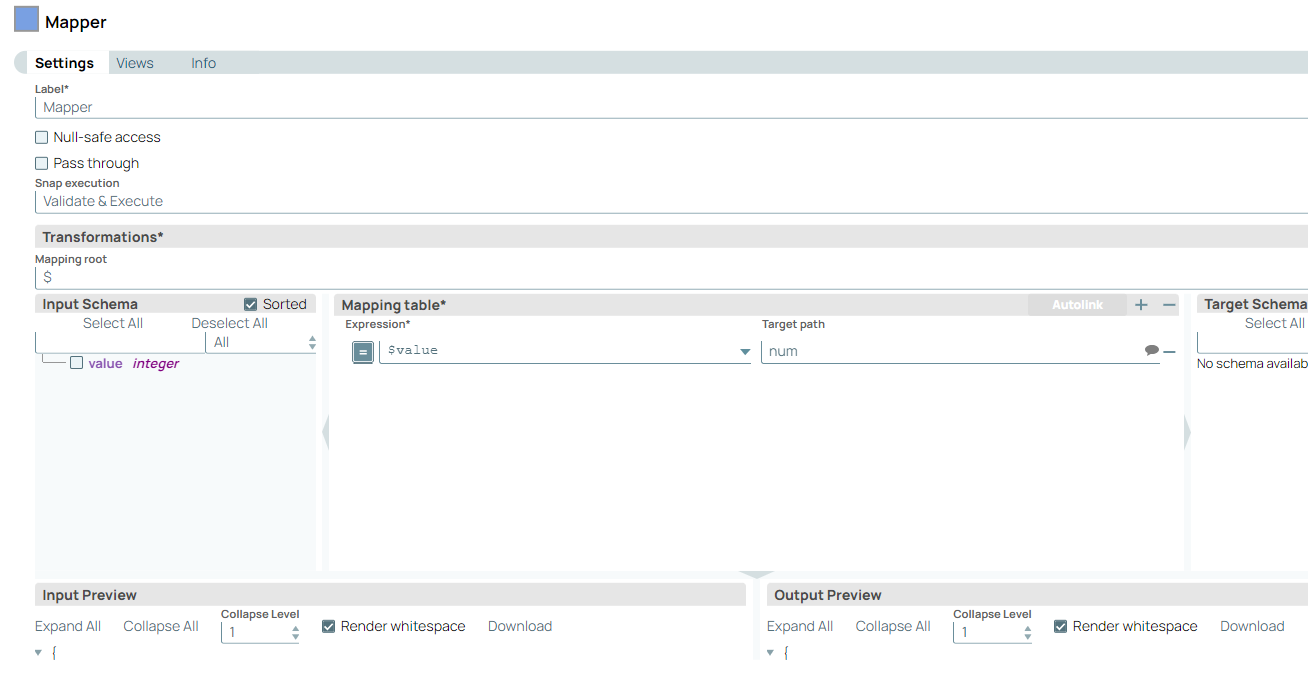Open the comment bubble on num row
1308x687 pixels.
tap(1152, 351)
